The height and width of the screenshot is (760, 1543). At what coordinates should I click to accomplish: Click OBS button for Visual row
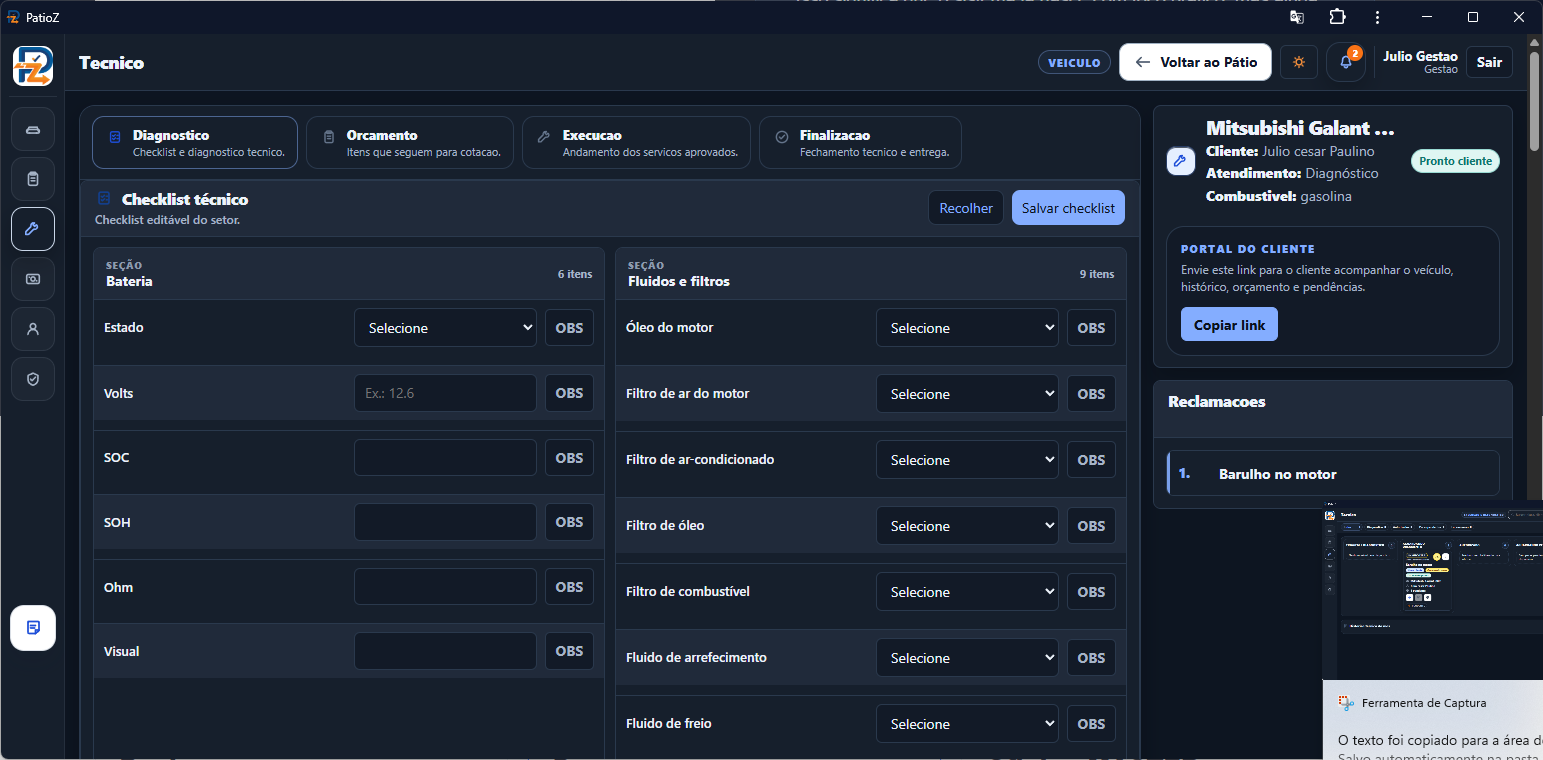coord(569,651)
